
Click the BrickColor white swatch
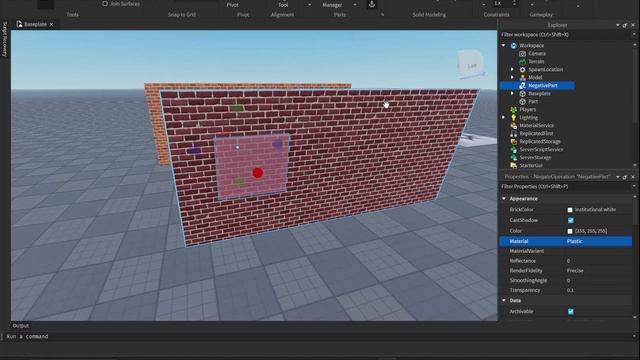pyautogui.click(x=570, y=210)
